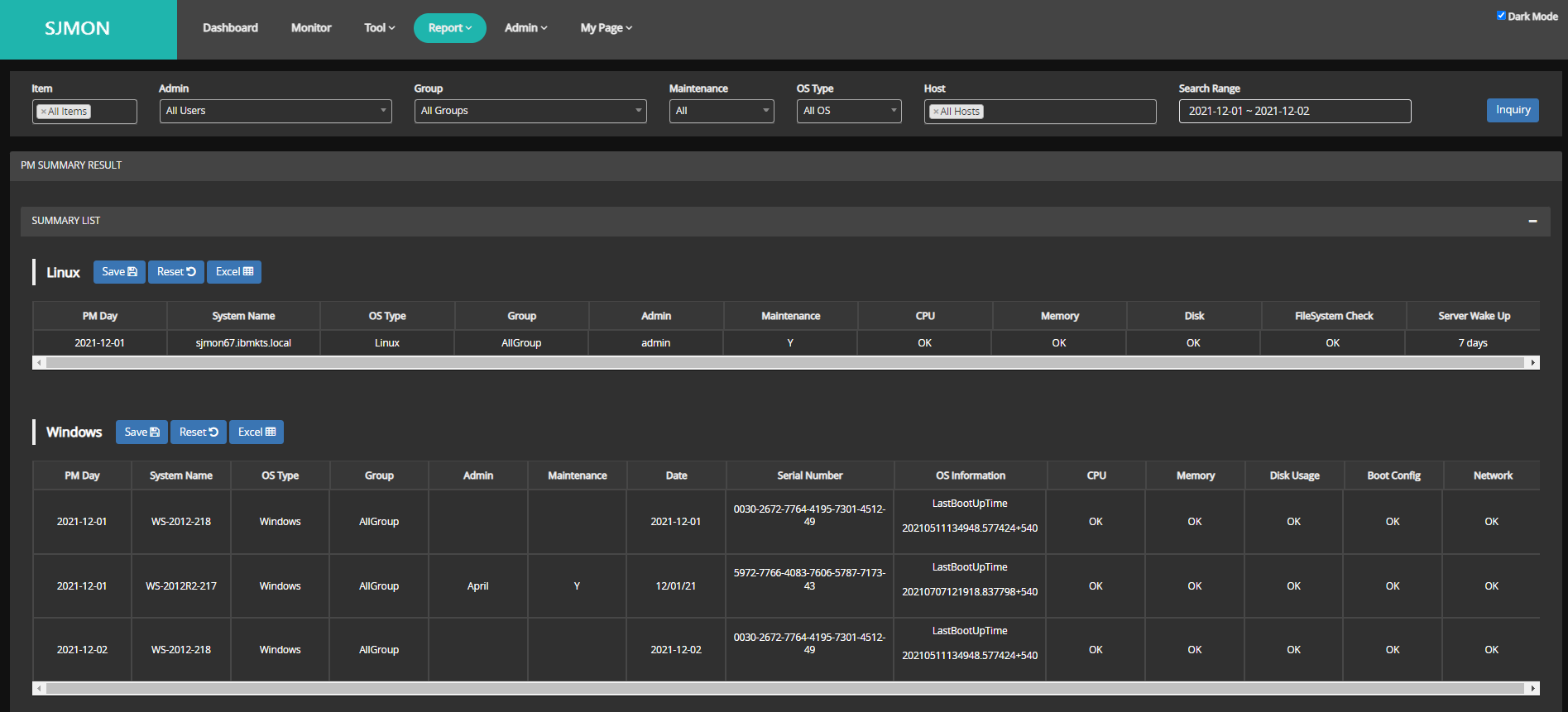Screen dimensions: 1568x712
Task: Expand the OS Type dropdown
Action: [849, 111]
